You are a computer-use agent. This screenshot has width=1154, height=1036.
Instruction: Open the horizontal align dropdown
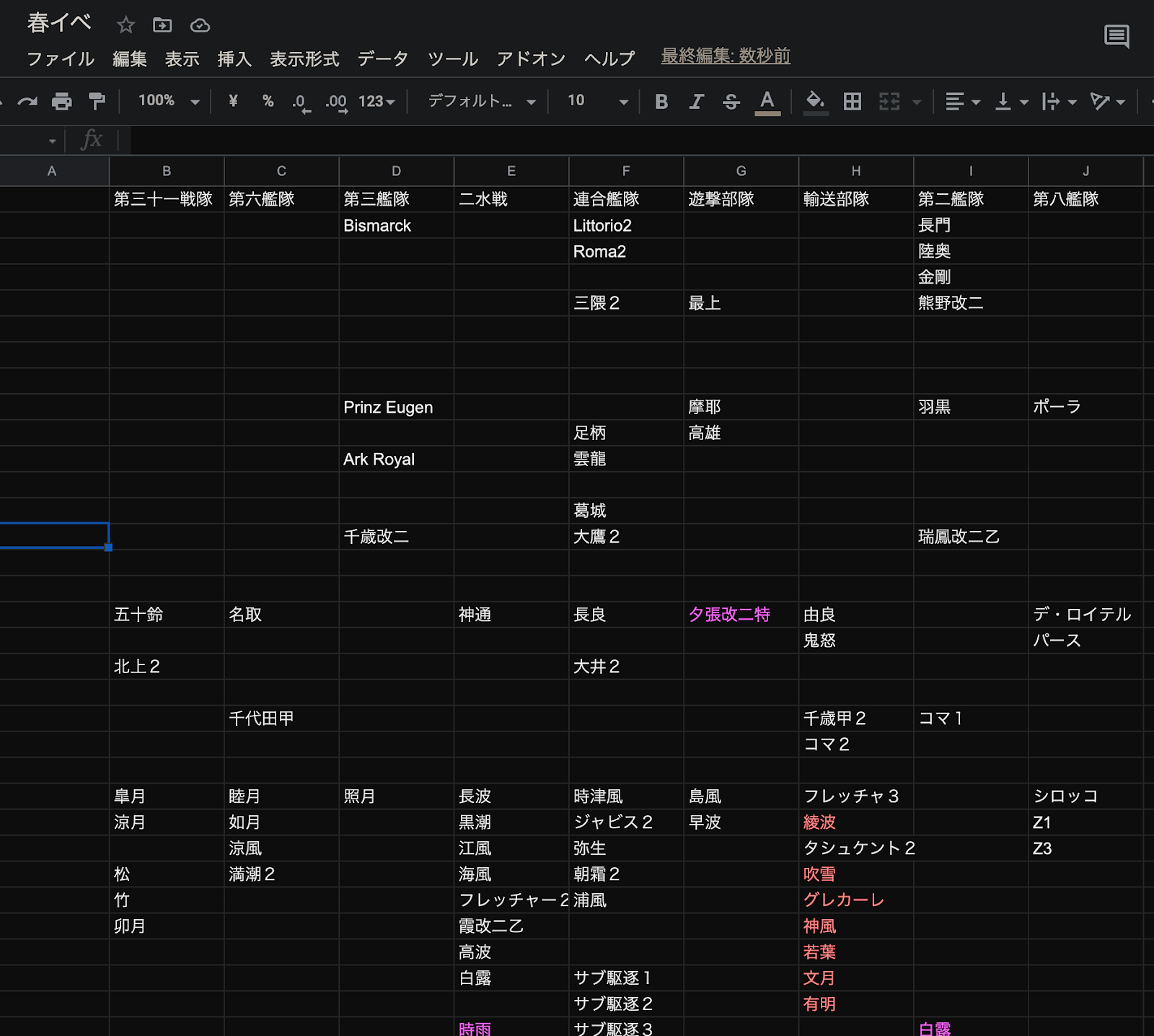click(x=963, y=102)
